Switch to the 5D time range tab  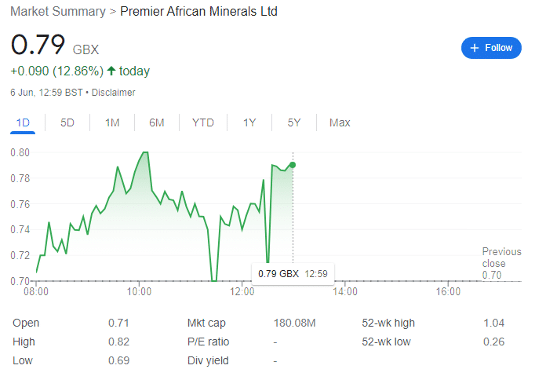tap(67, 122)
